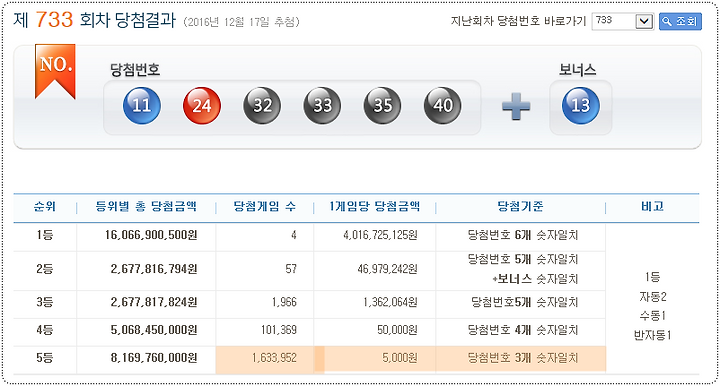Screen dimensions: 720x386
Task: Click total prize 8,169,760,000원
Action: pyautogui.click(x=154, y=358)
